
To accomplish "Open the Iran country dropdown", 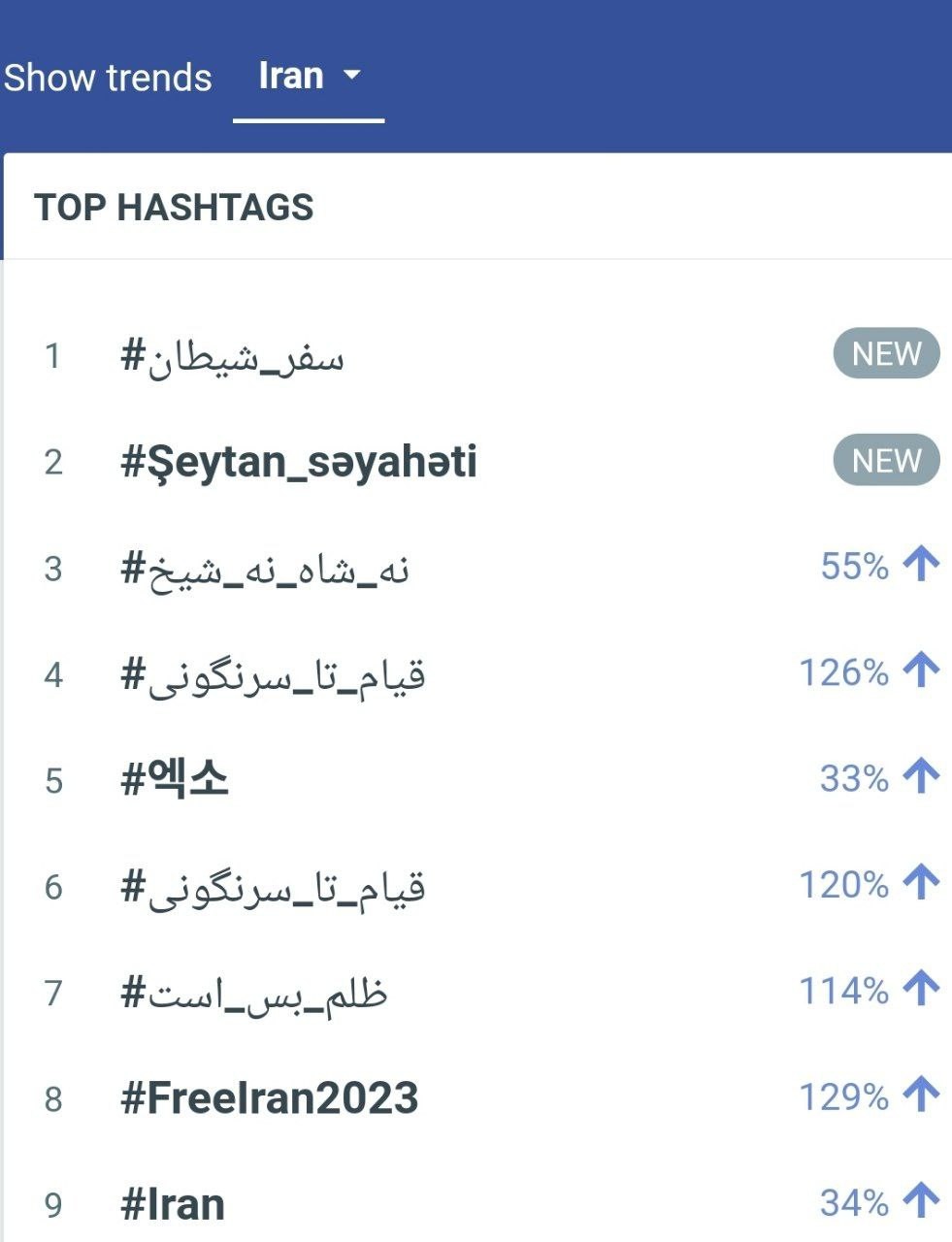I will 308,77.
